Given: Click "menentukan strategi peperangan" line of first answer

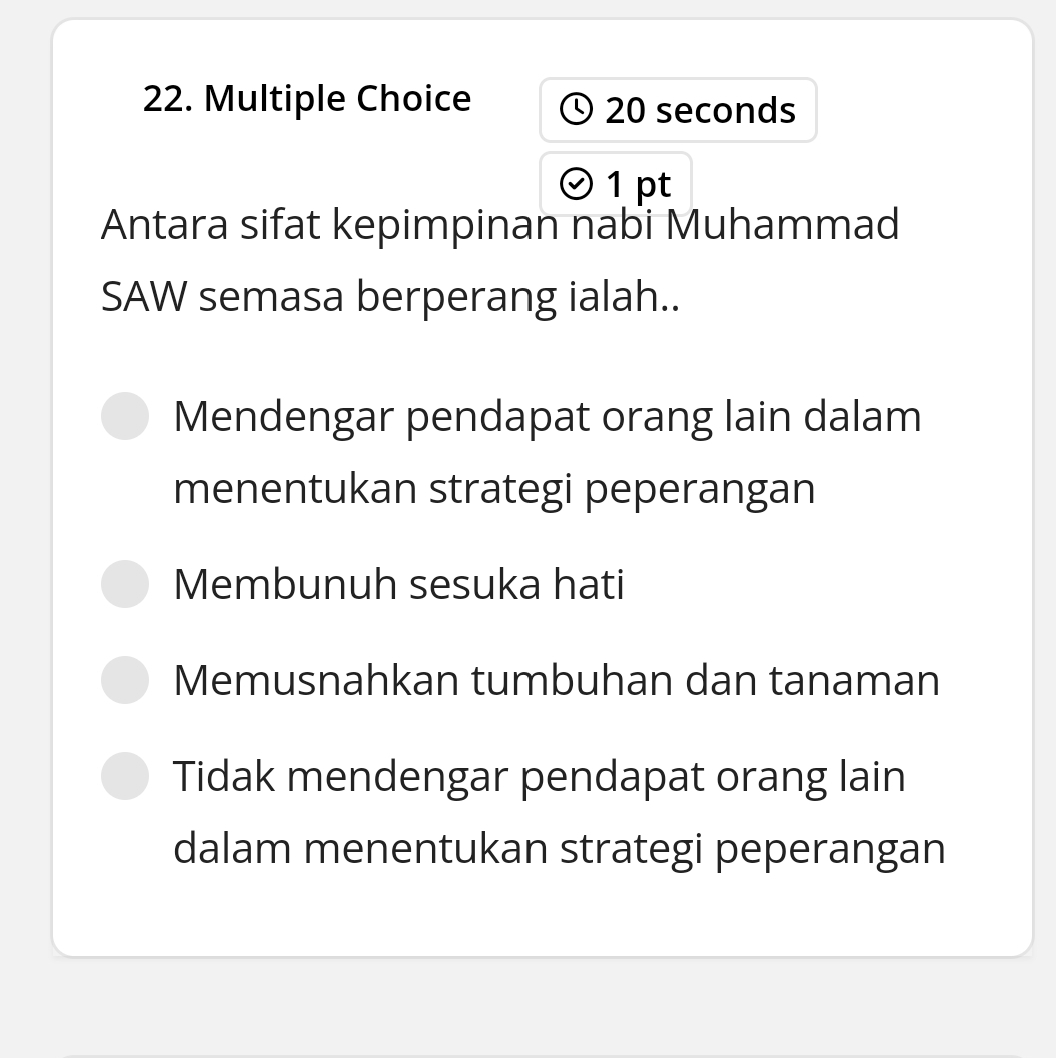Looking at the screenshot, I should coord(494,488).
